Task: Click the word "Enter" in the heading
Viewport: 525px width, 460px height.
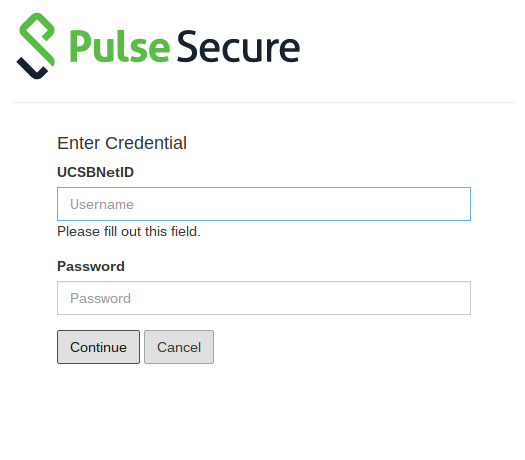Action: pos(79,143)
